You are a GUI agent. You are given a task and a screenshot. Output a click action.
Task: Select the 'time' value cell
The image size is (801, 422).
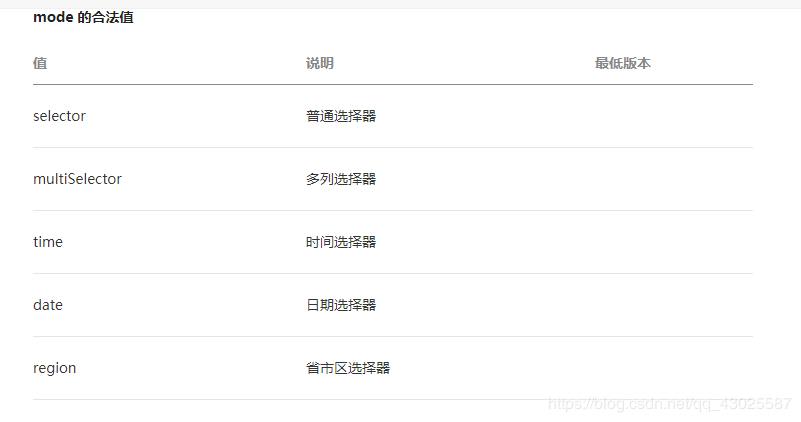(48, 242)
